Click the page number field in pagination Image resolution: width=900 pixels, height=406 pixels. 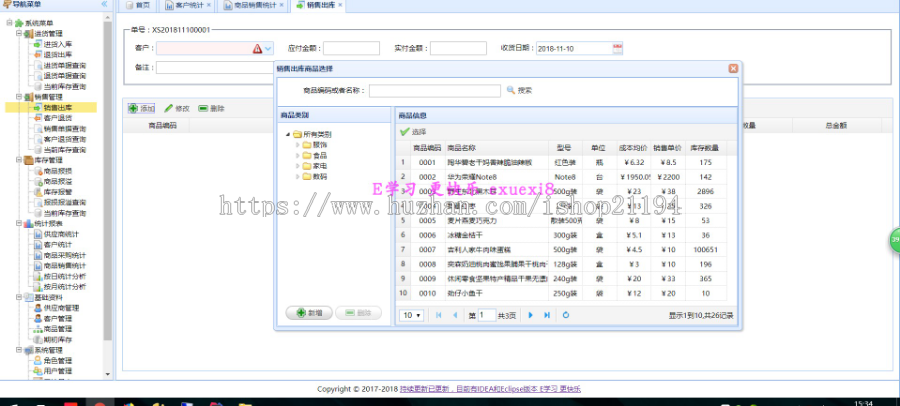[x=487, y=315]
